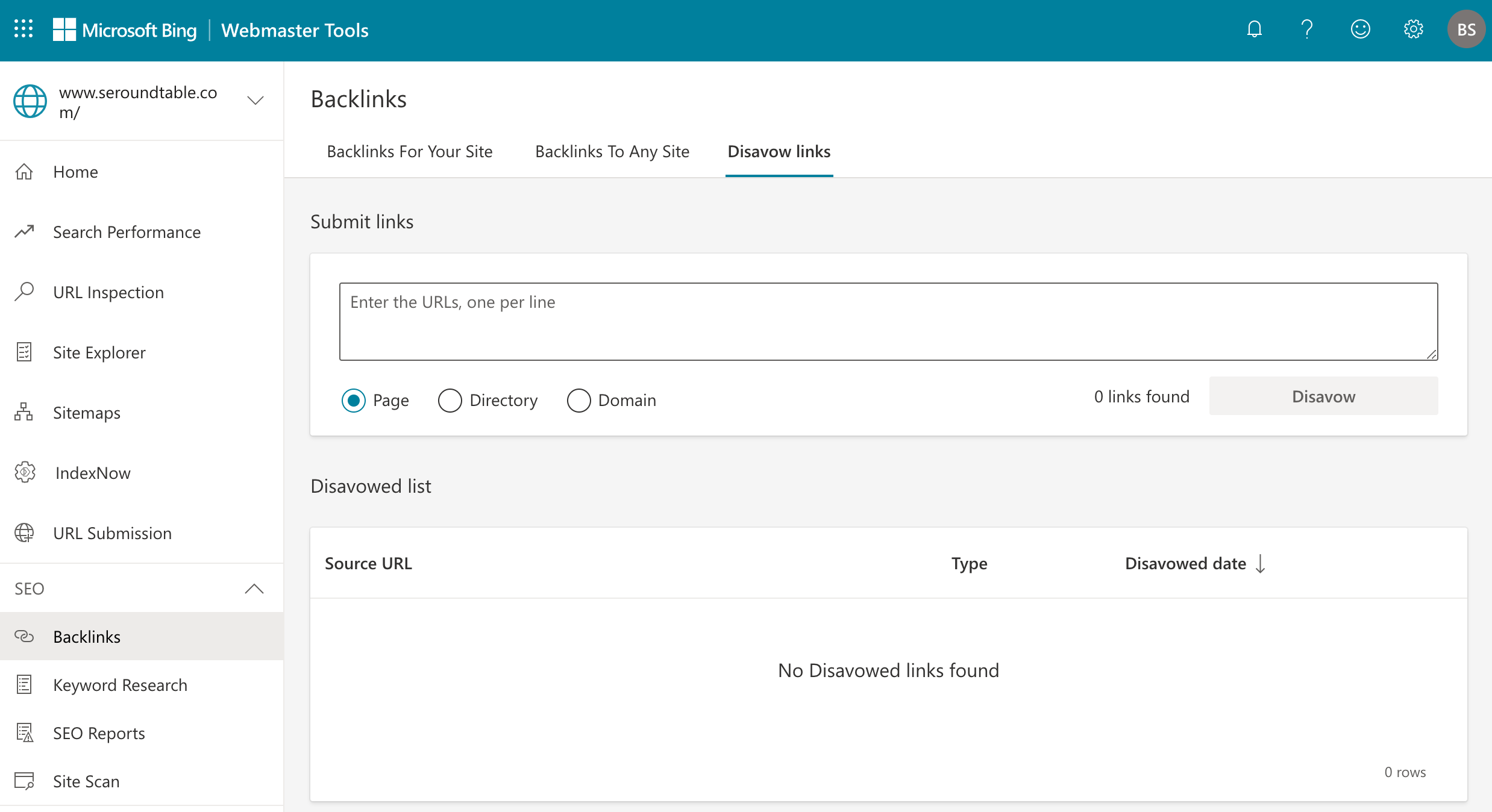Click the Disavow button

1323,396
